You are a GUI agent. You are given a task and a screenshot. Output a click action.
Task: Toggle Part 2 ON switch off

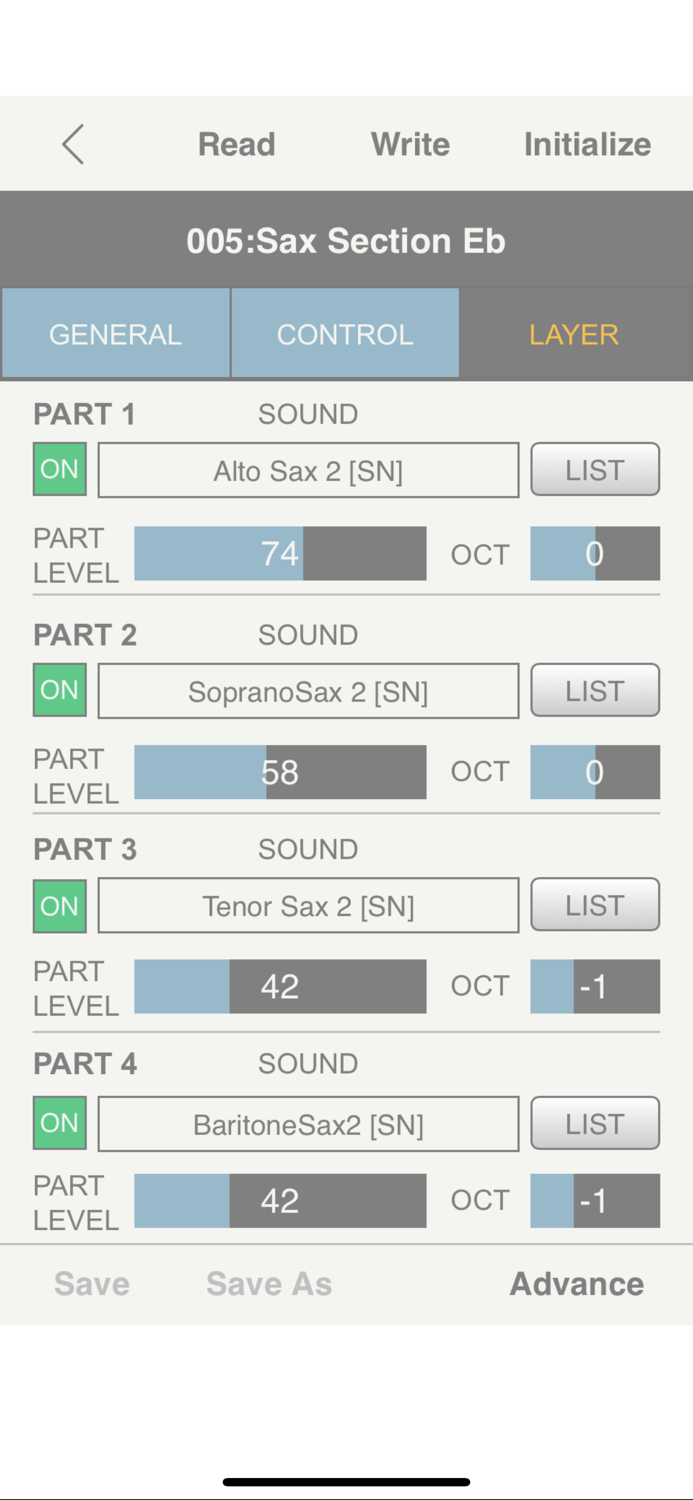(59, 690)
